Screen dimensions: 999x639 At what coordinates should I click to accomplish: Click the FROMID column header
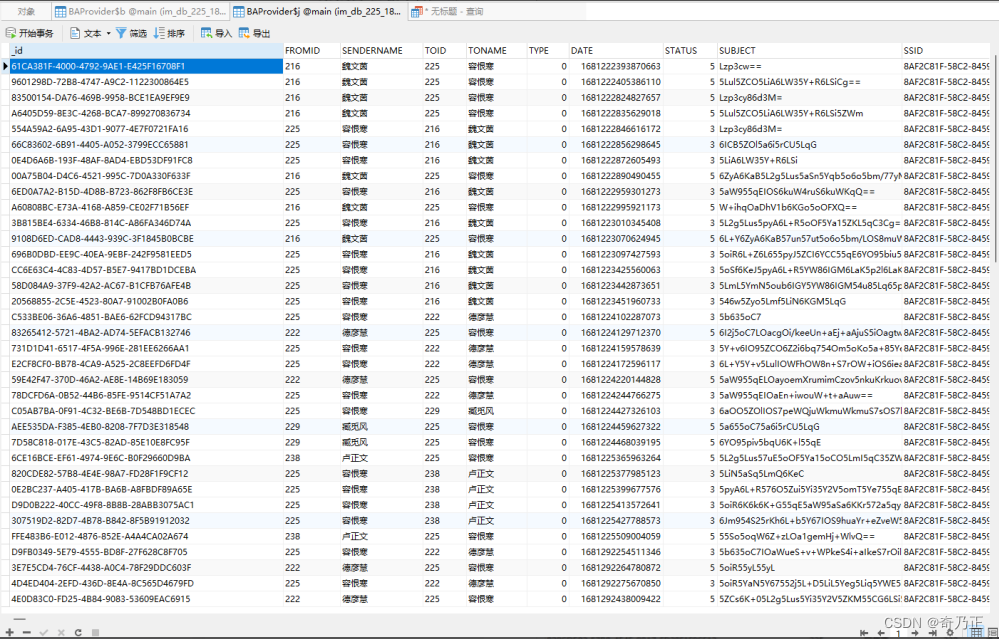point(312,50)
